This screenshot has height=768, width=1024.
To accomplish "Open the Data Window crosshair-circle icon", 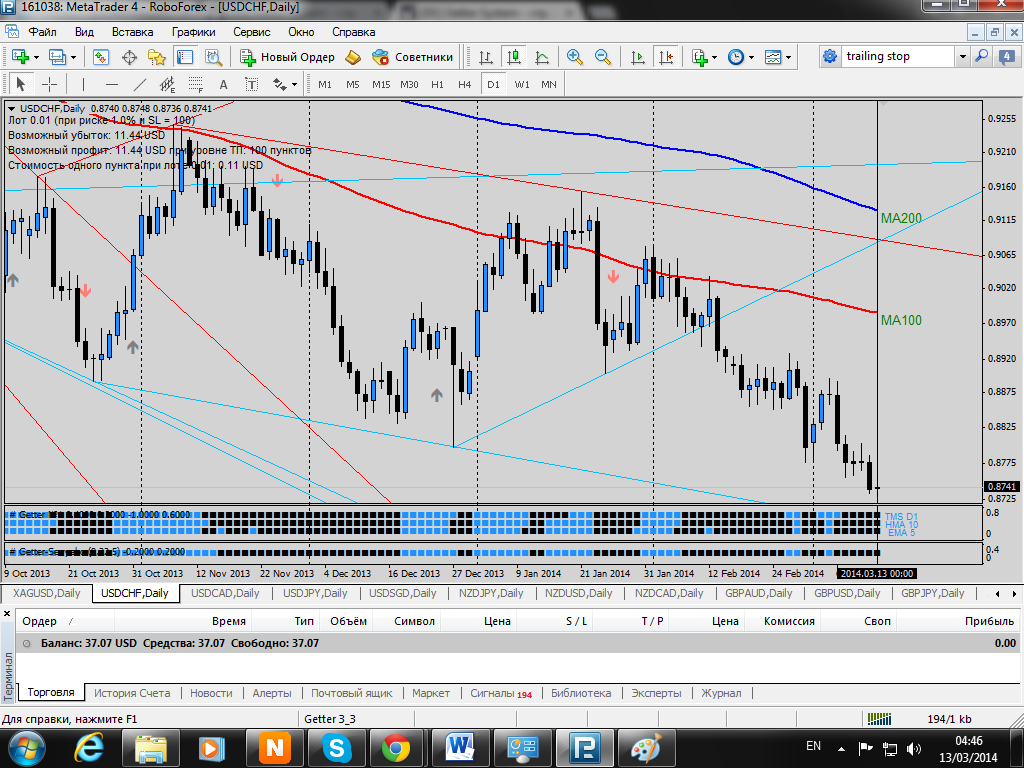I will pyautogui.click(x=129, y=57).
